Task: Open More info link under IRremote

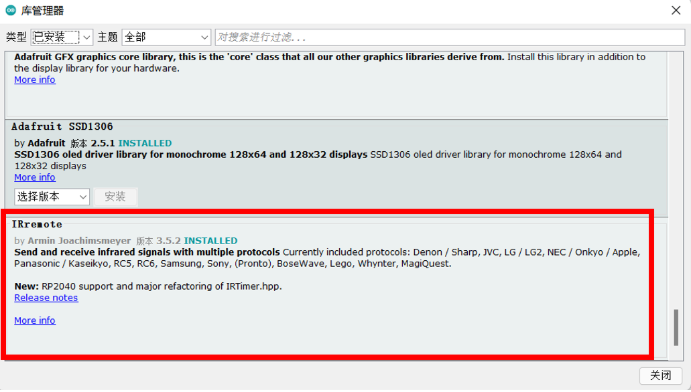Action: (x=35, y=320)
